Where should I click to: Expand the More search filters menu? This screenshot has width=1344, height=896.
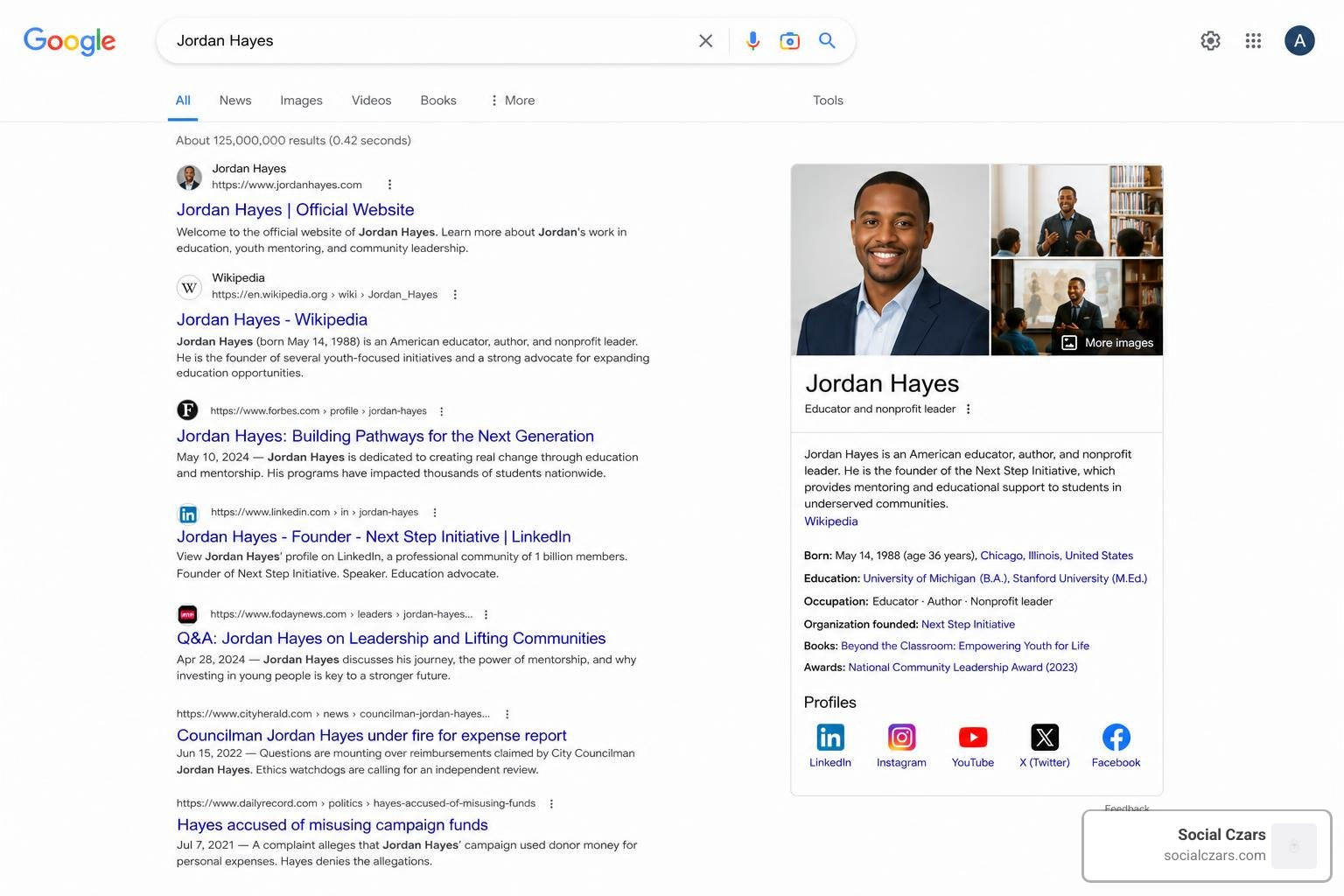pos(512,101)
